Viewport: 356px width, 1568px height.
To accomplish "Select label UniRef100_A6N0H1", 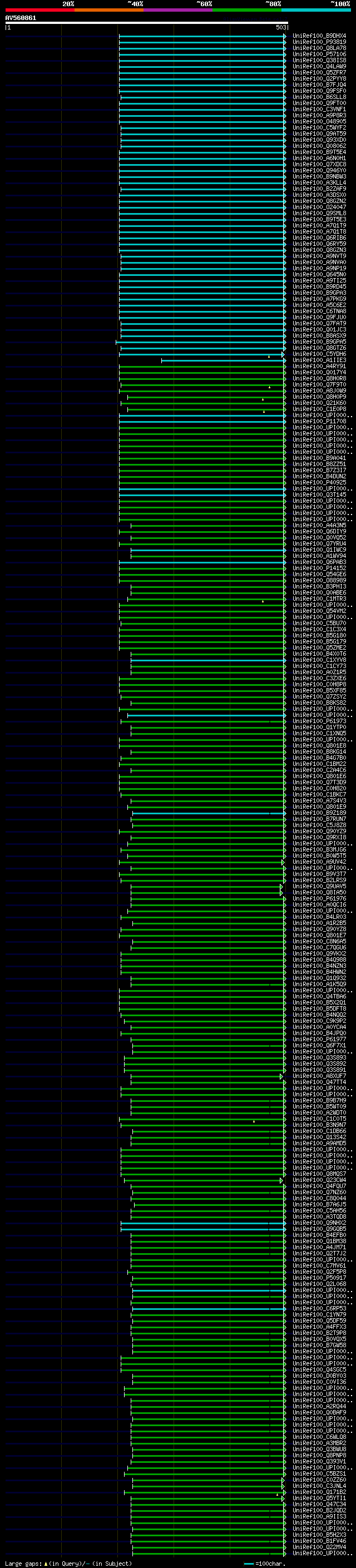I will (x=319, y=159).
